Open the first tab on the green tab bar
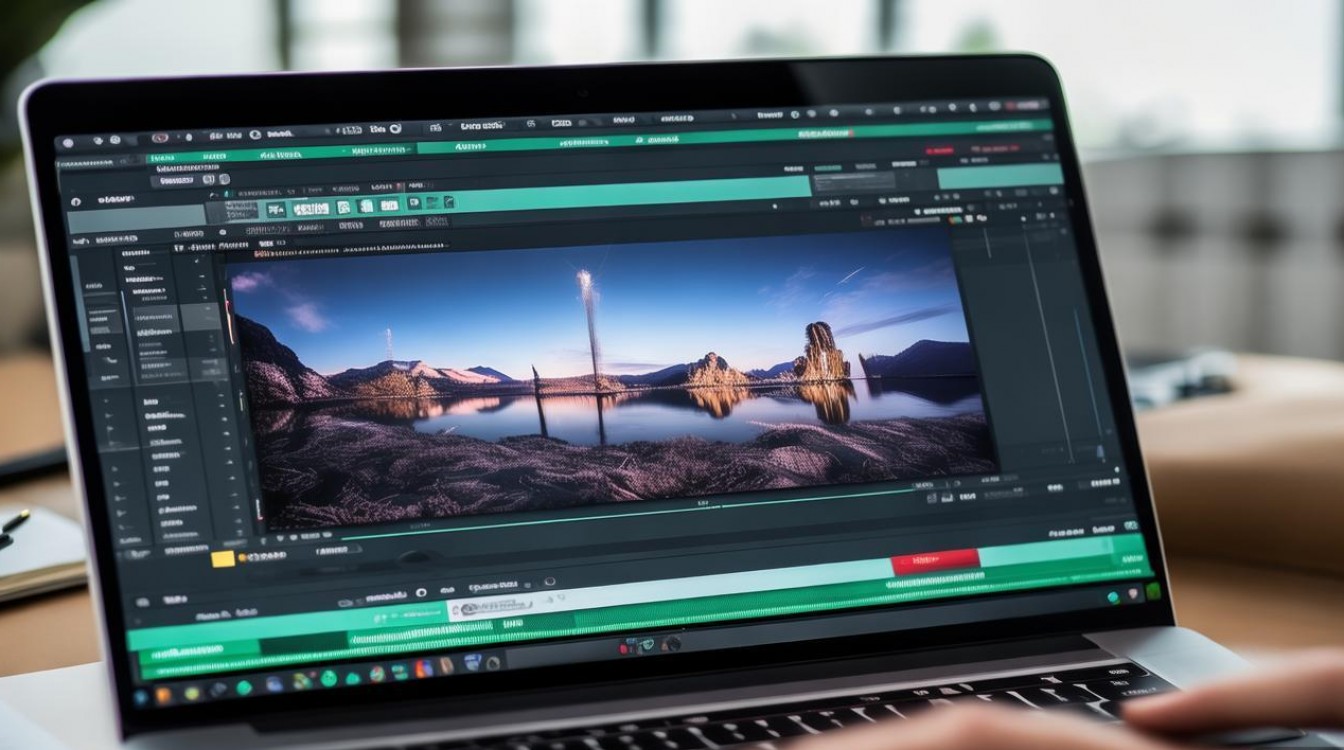Screen dimensions: 1344x750 [163, 158]
